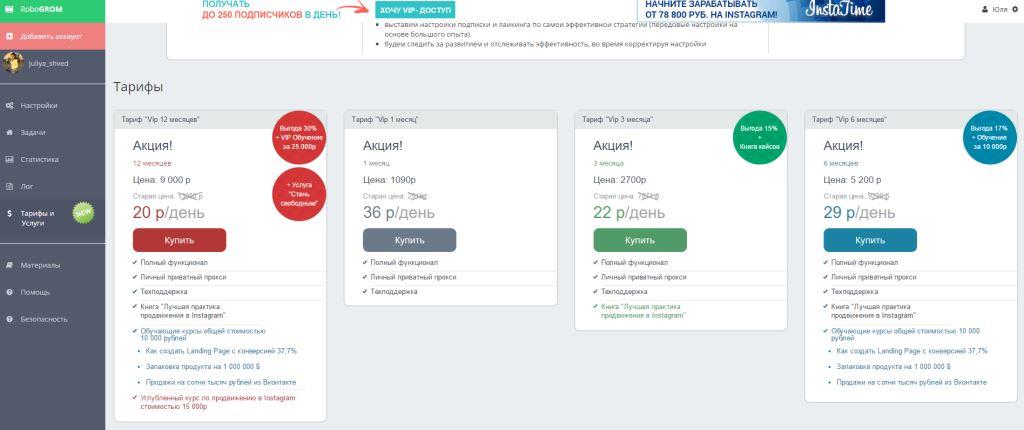Click the Безопасность sidebar icon
This screenshot has height=430, width=1024.
[x=9, y=319]
